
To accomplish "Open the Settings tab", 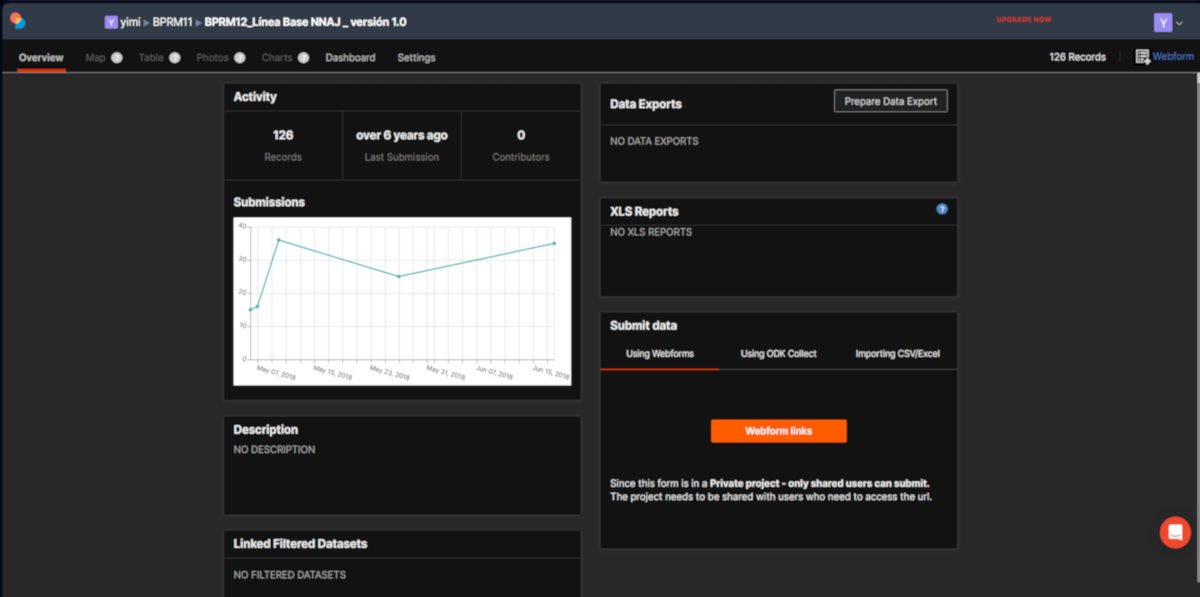I will 416,58.
